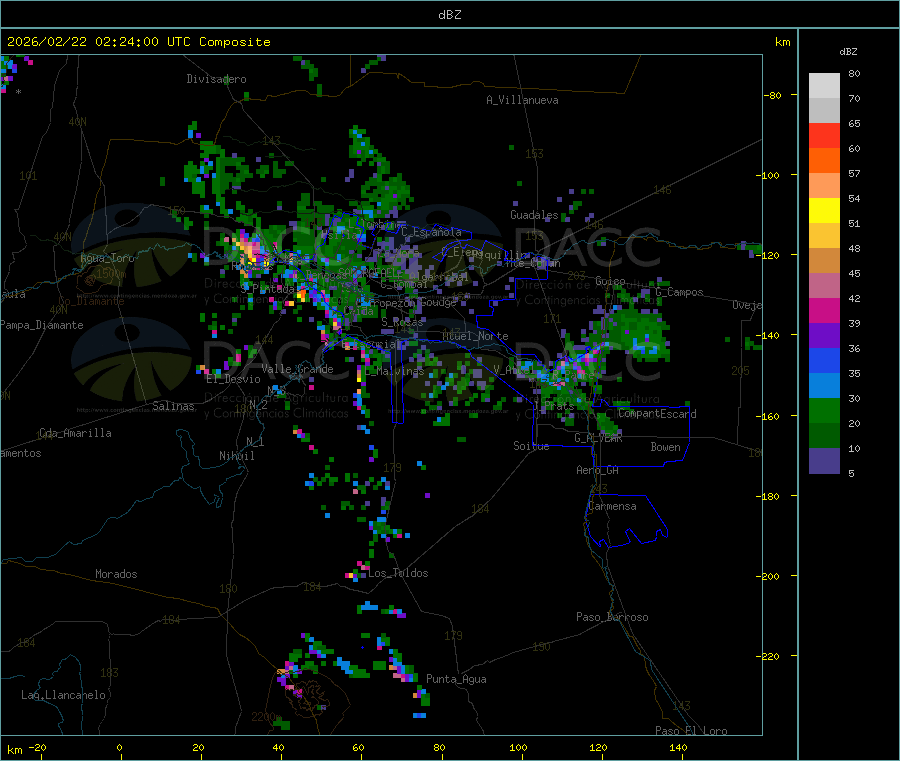Click the 'km' label at the bottom left
The width and height of the screenshot is (900, 761).
tap(14, 750)
